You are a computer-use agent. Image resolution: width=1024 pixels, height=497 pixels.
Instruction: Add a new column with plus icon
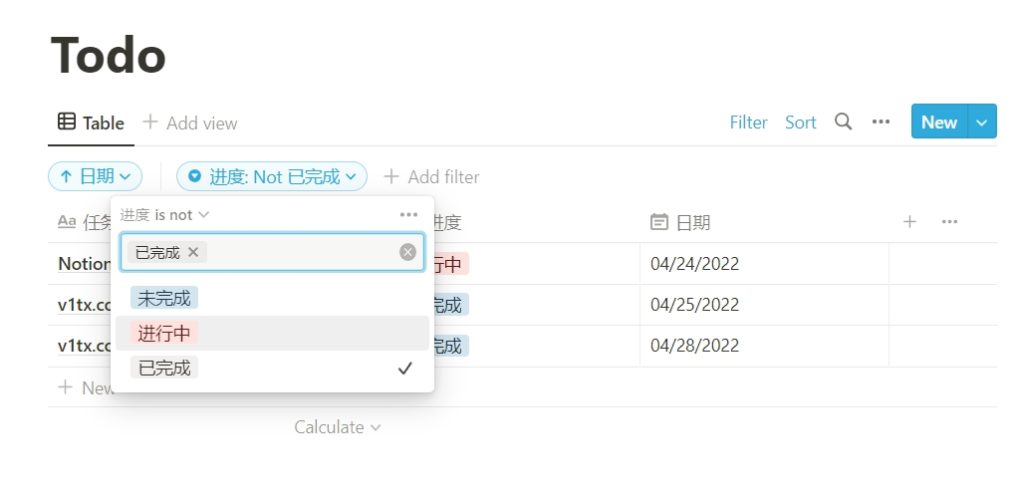click(x=910, y=222)
